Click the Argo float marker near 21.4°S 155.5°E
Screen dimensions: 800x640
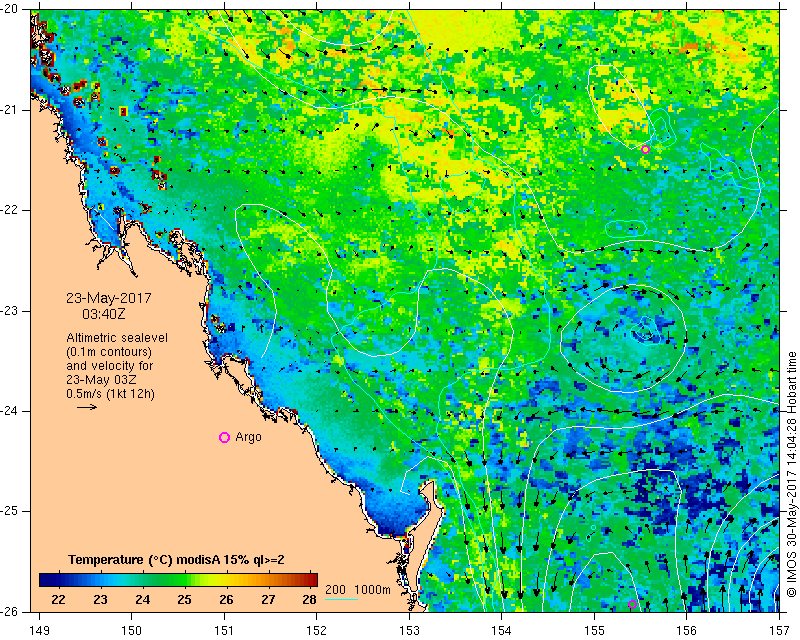pos(645,150)
